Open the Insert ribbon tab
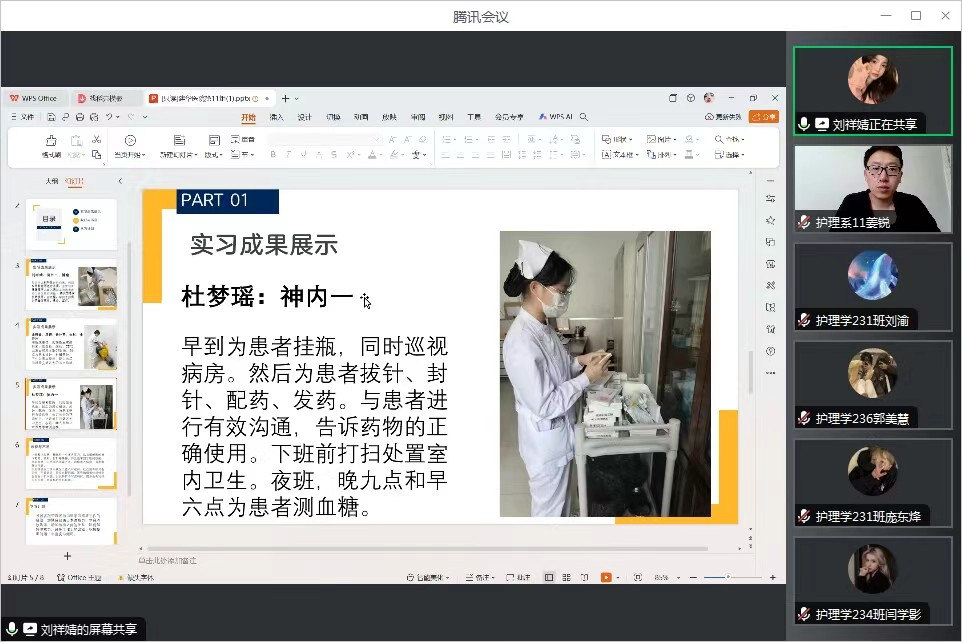 point(276,117)
